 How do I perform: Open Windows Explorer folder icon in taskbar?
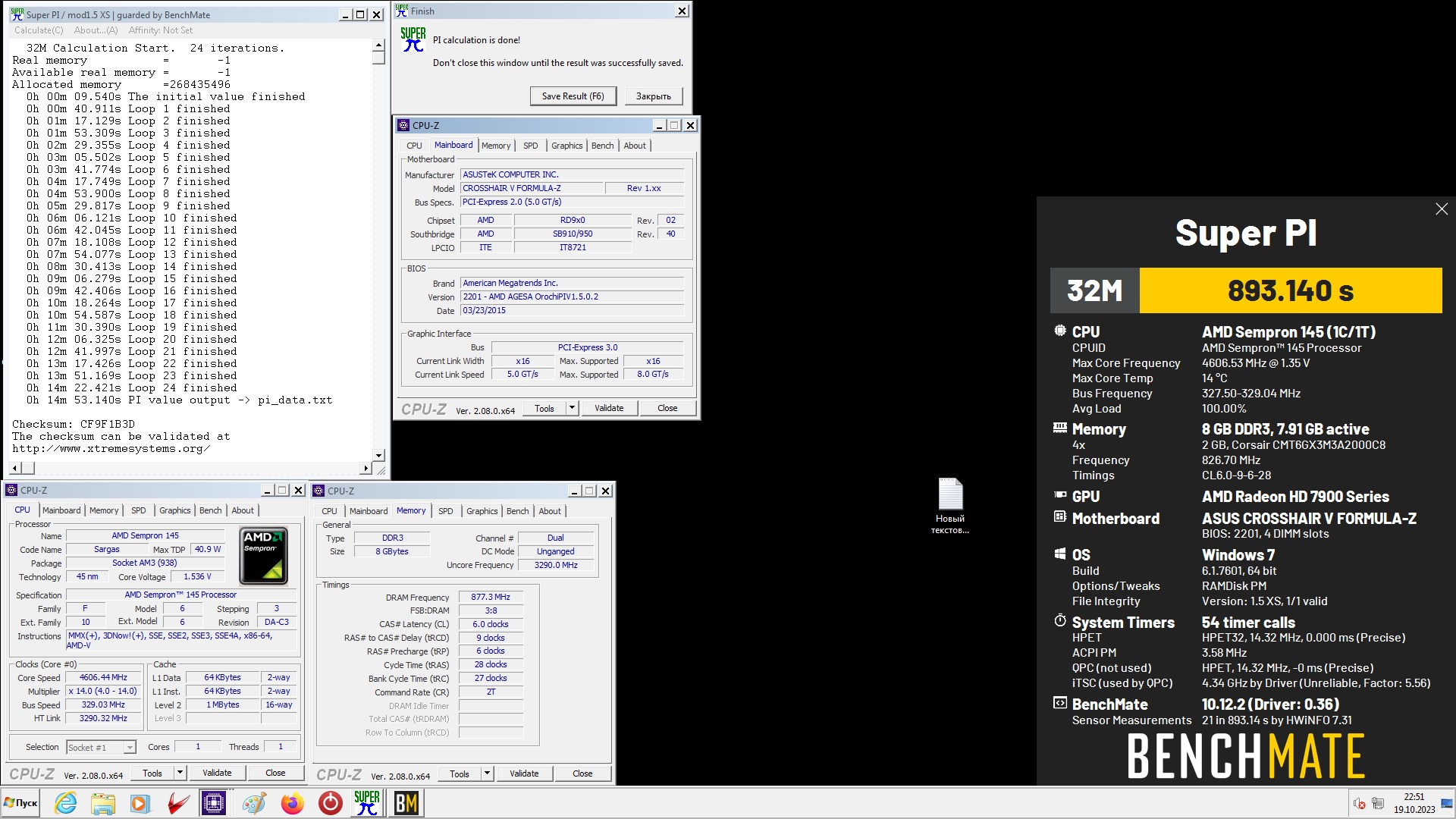[x=102, y=803]
